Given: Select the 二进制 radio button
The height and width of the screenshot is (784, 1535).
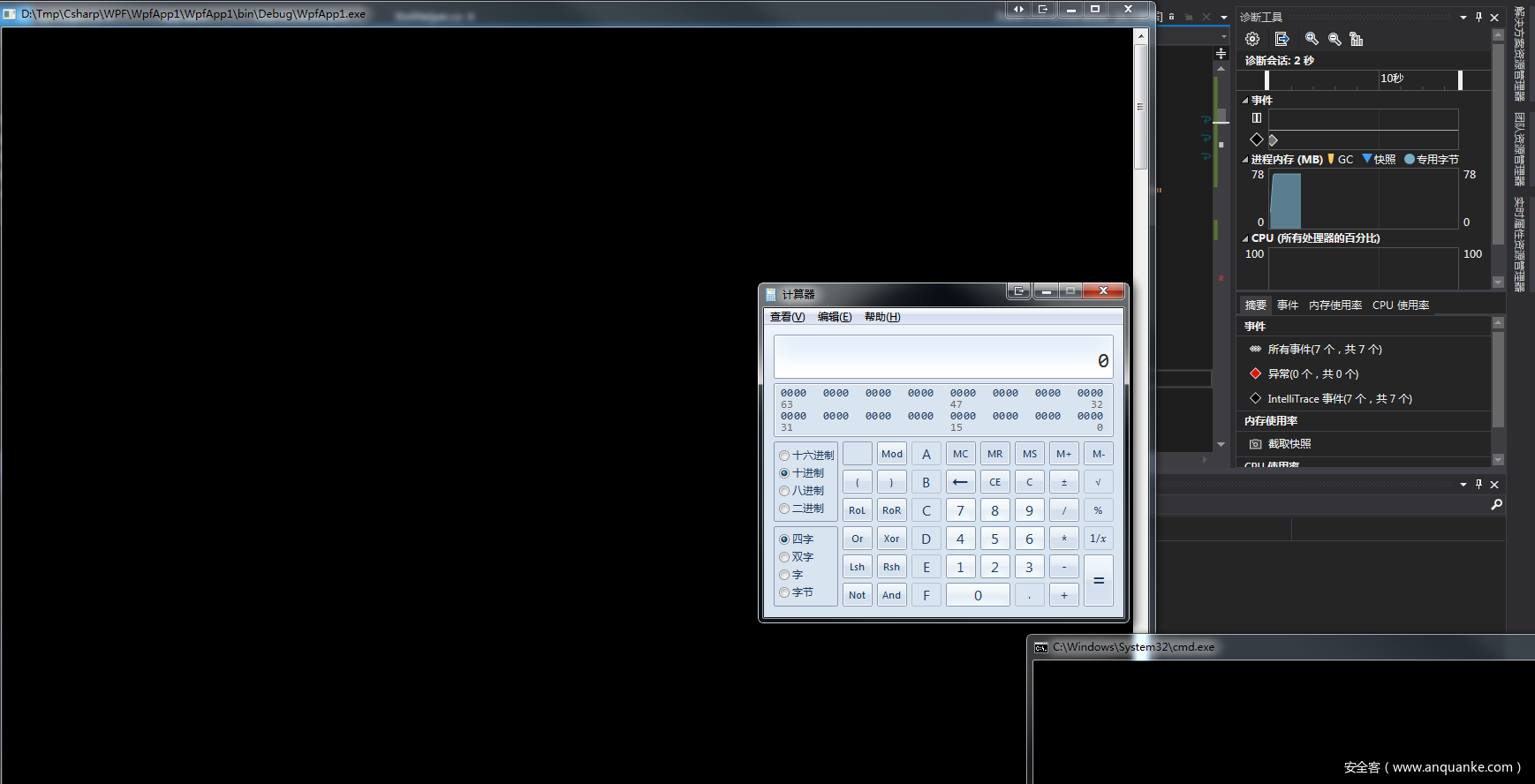Looking at the screenshot, I should point(784,509).
